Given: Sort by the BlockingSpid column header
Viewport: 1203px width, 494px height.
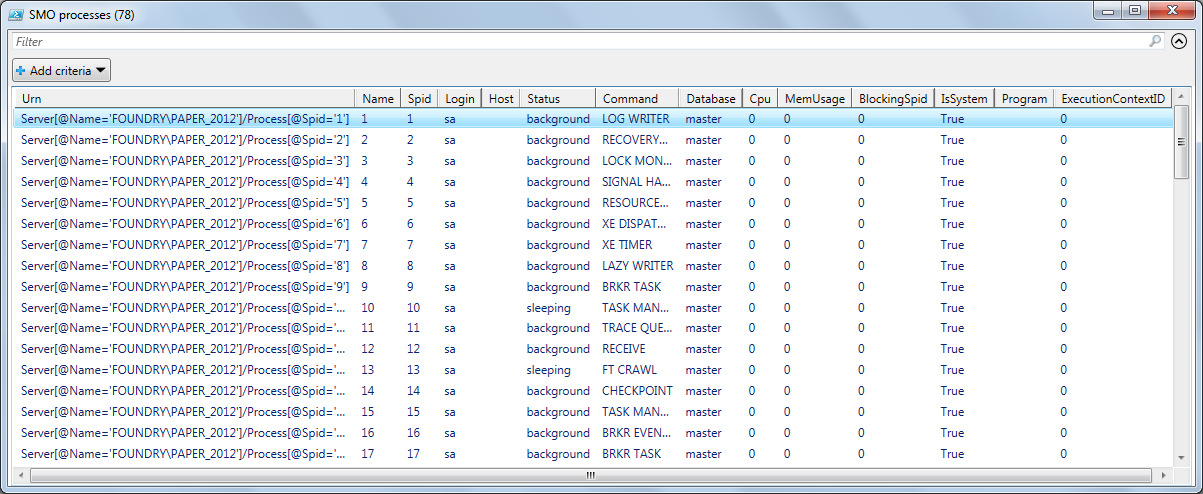Looking at the screenshot, I should click(892, 98).
